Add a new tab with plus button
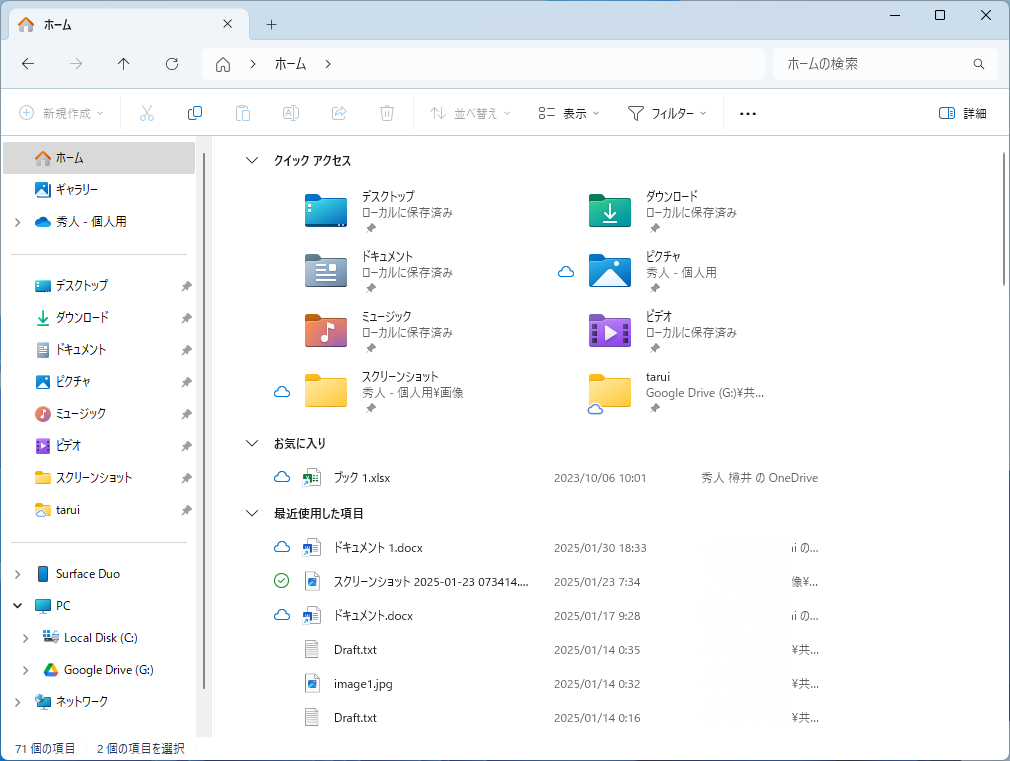 [x=271, y=24]
